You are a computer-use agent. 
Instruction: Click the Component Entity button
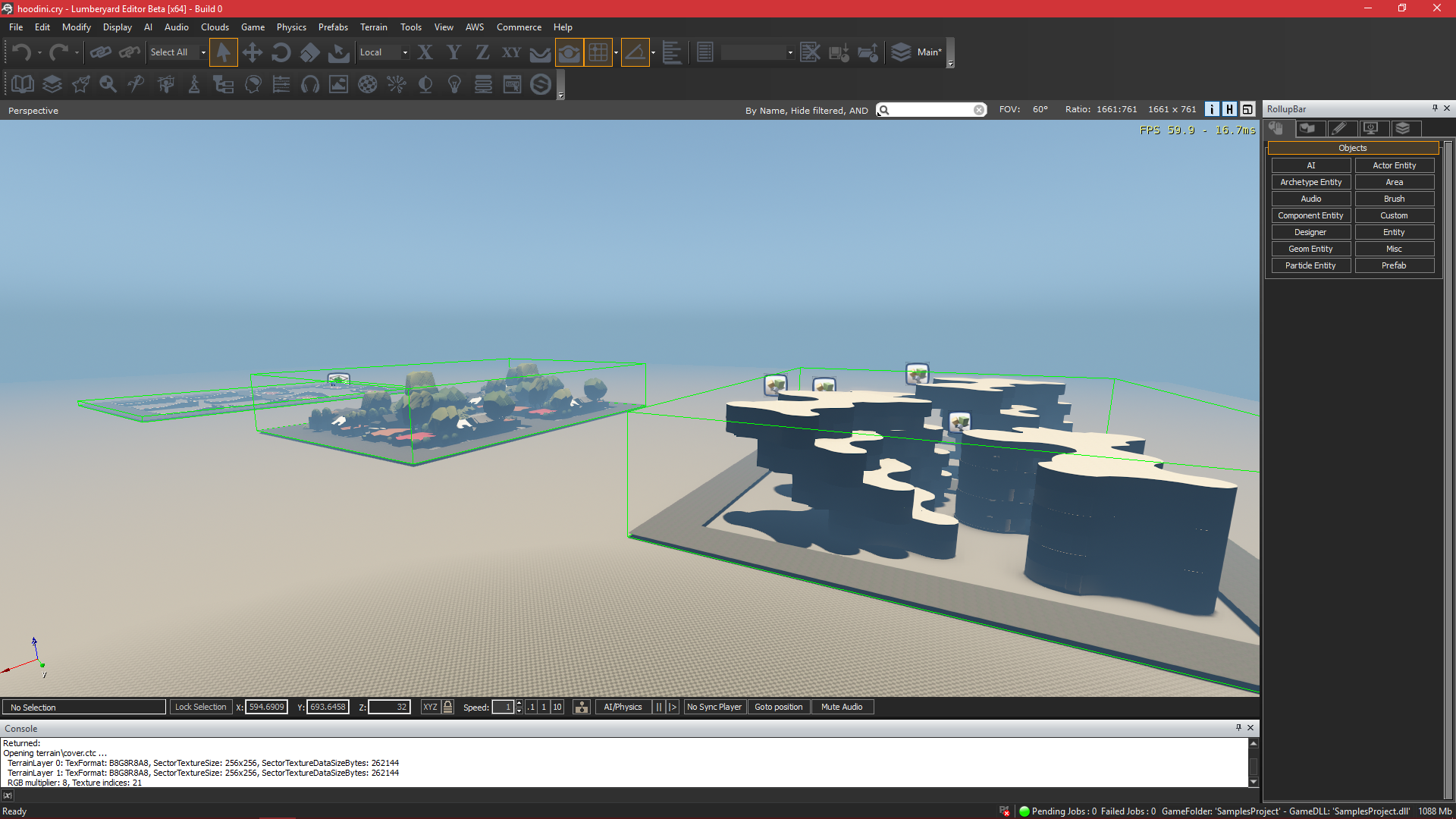click(x=1310, y=215)
